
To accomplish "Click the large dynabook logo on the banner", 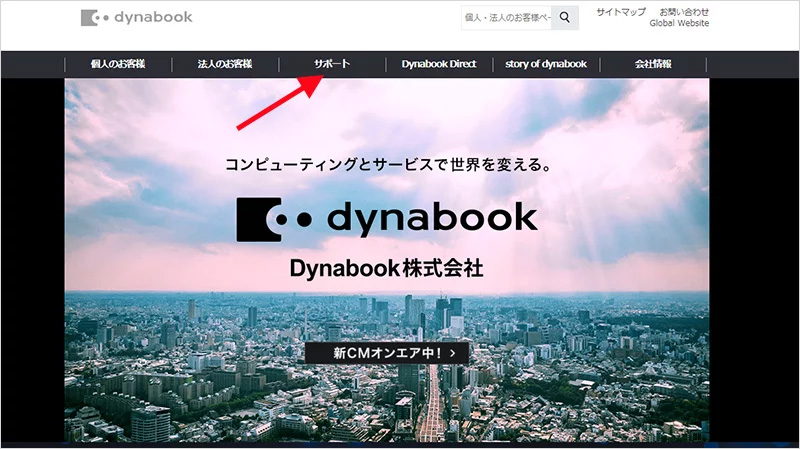I will point(386,218).
